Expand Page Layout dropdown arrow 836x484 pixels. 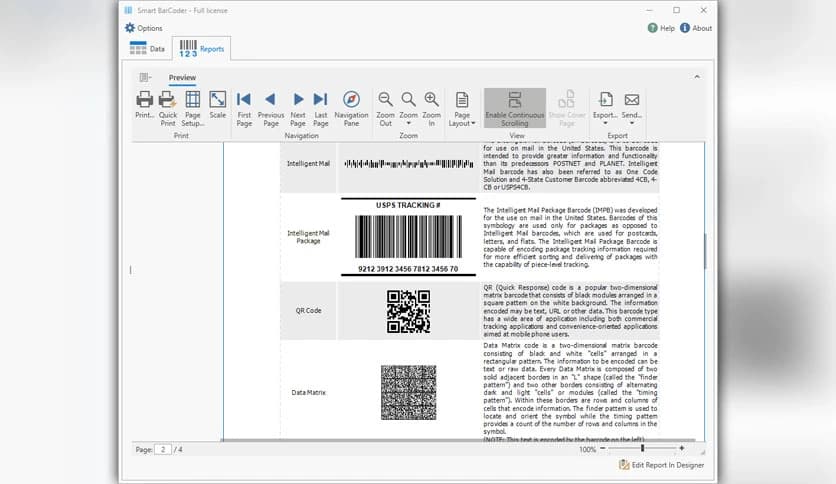tap(473, 124)
